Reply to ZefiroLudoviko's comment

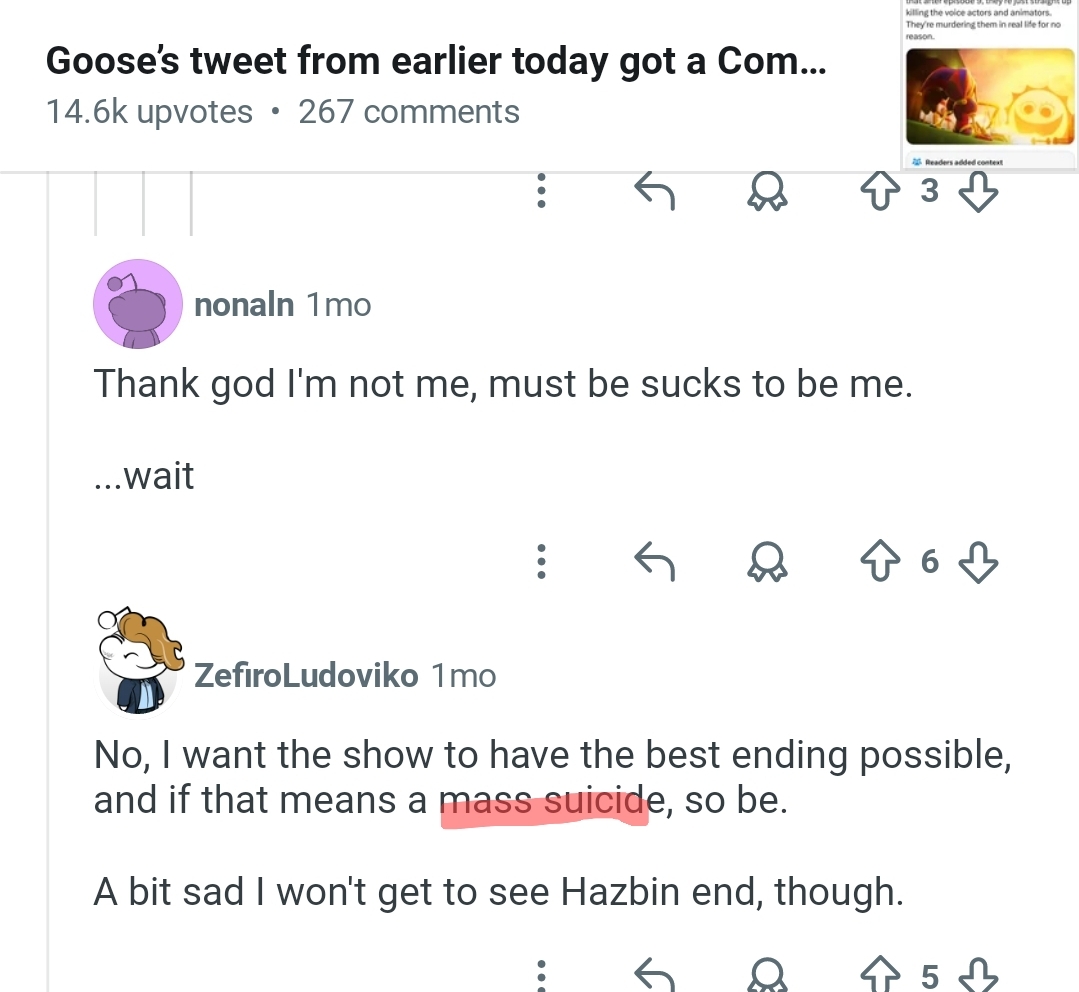656,975
